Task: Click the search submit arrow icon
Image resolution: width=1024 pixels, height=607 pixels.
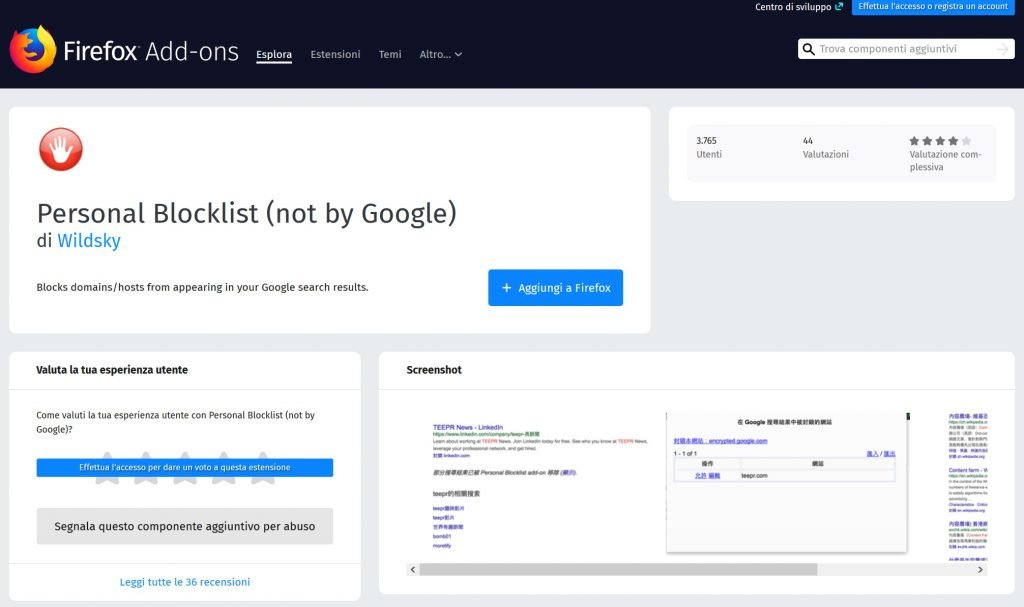Action: click(1002, 49)
